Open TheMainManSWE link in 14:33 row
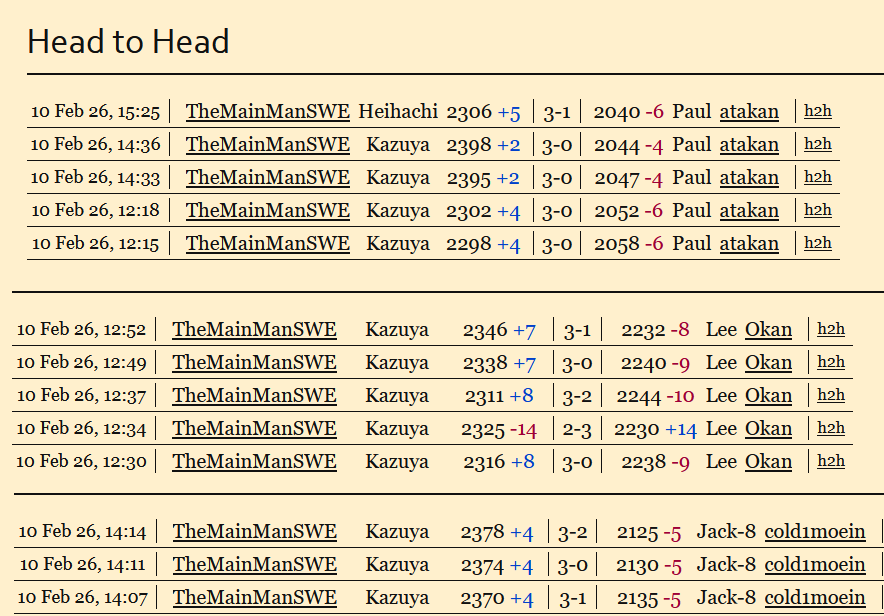Image resolution: width=884 pixels, height=616 pixels. click(x=268, y=178)
